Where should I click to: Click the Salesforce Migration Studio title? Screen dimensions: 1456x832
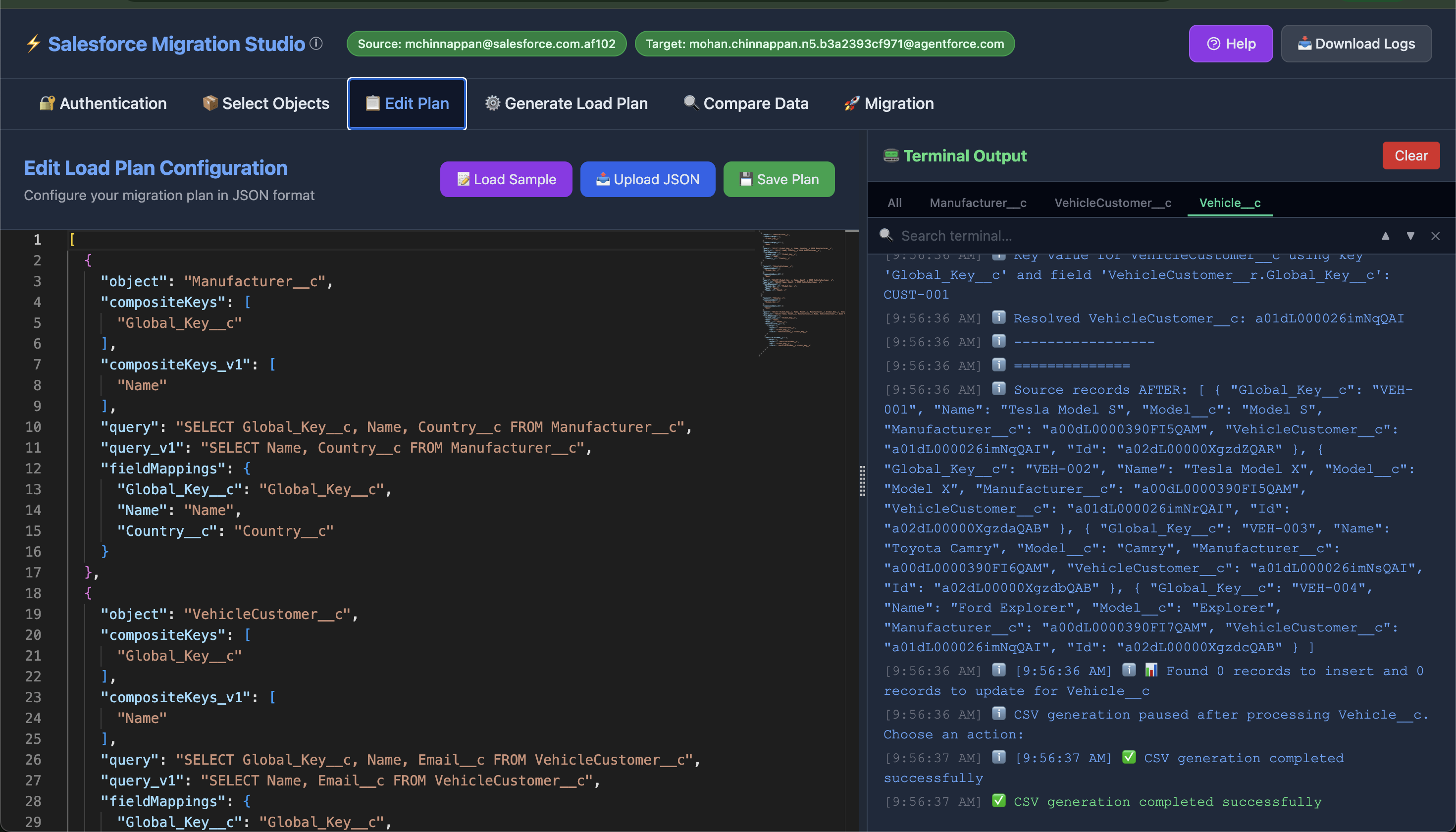[177, 44]
